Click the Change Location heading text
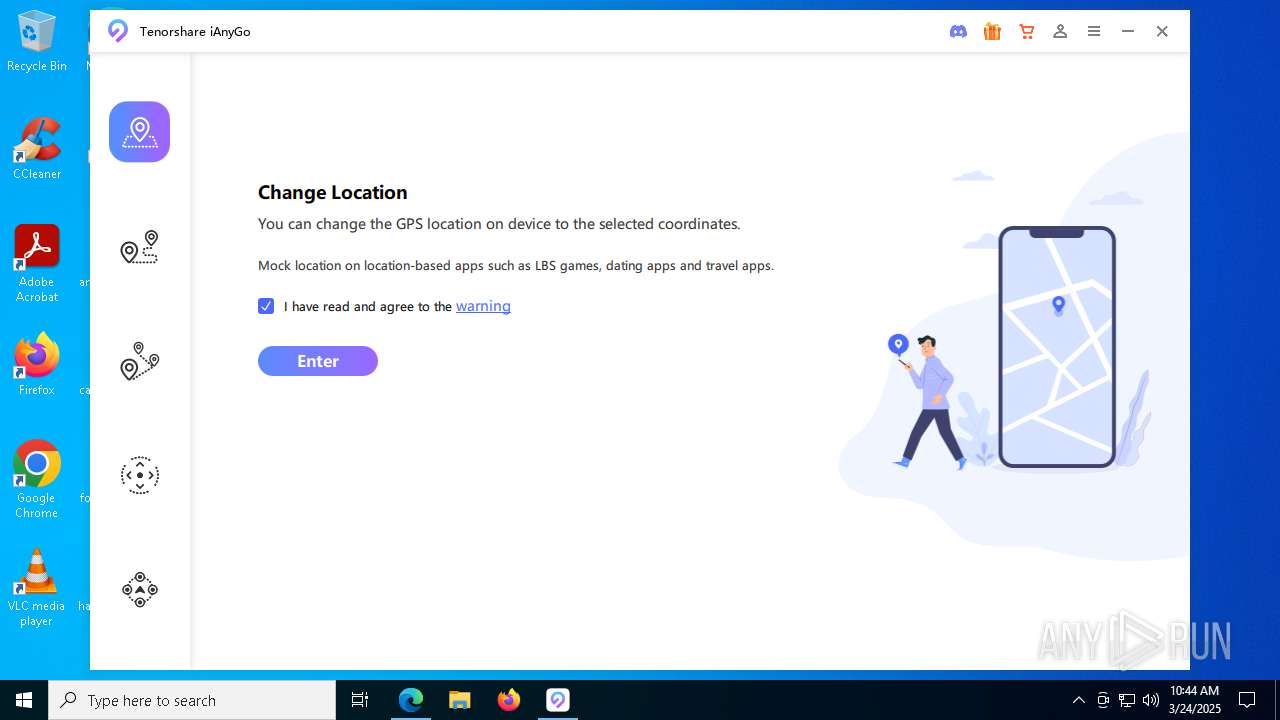Screen dimensions: 1280x720 [x=333, y=192]
